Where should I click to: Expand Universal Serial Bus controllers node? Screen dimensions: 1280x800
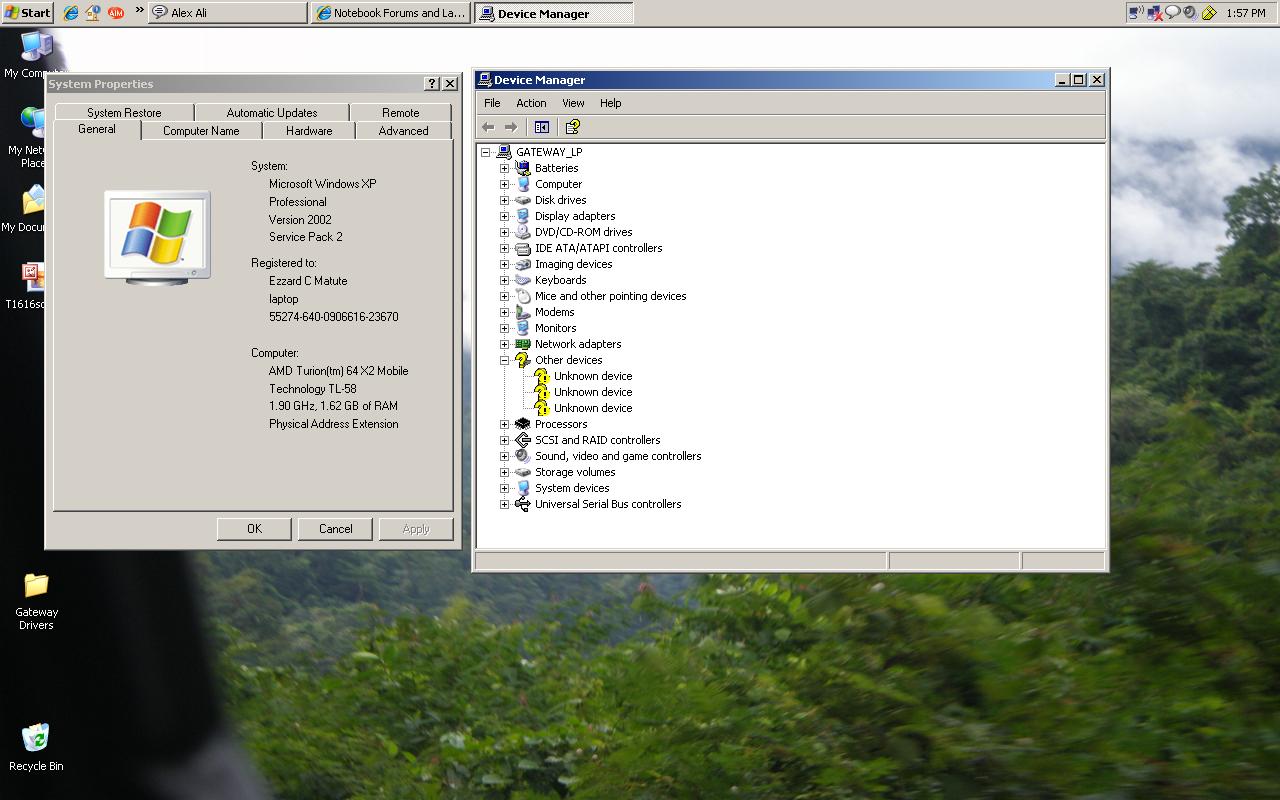tap(505, 504)
